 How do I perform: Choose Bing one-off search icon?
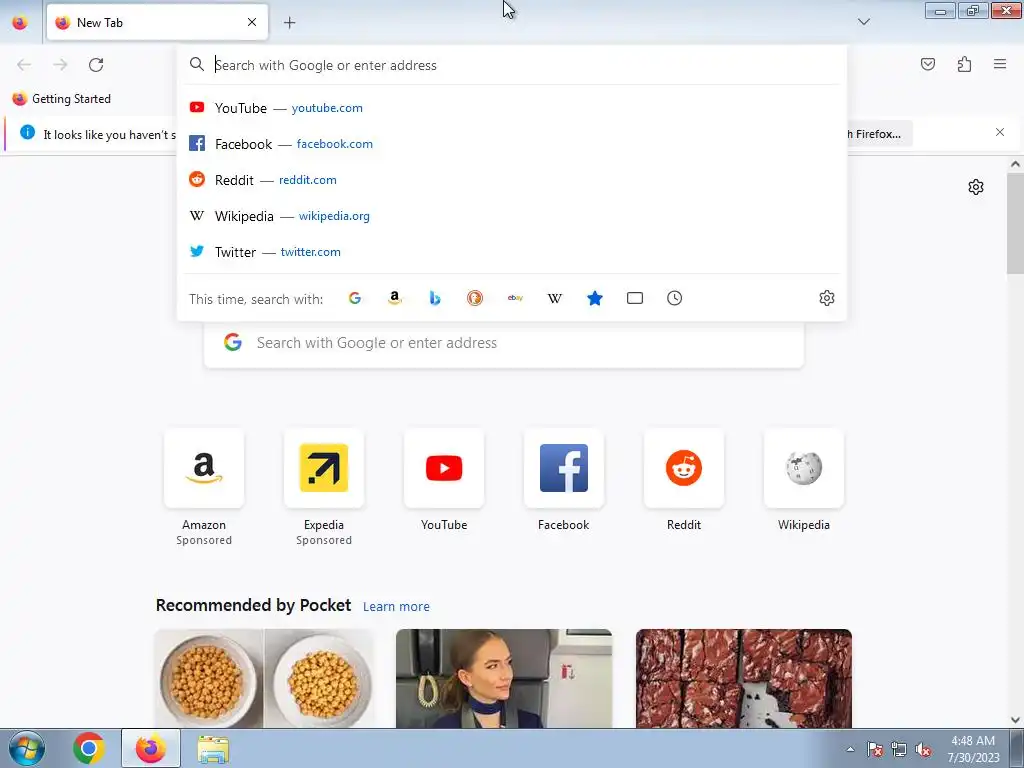tap(435, 298)
